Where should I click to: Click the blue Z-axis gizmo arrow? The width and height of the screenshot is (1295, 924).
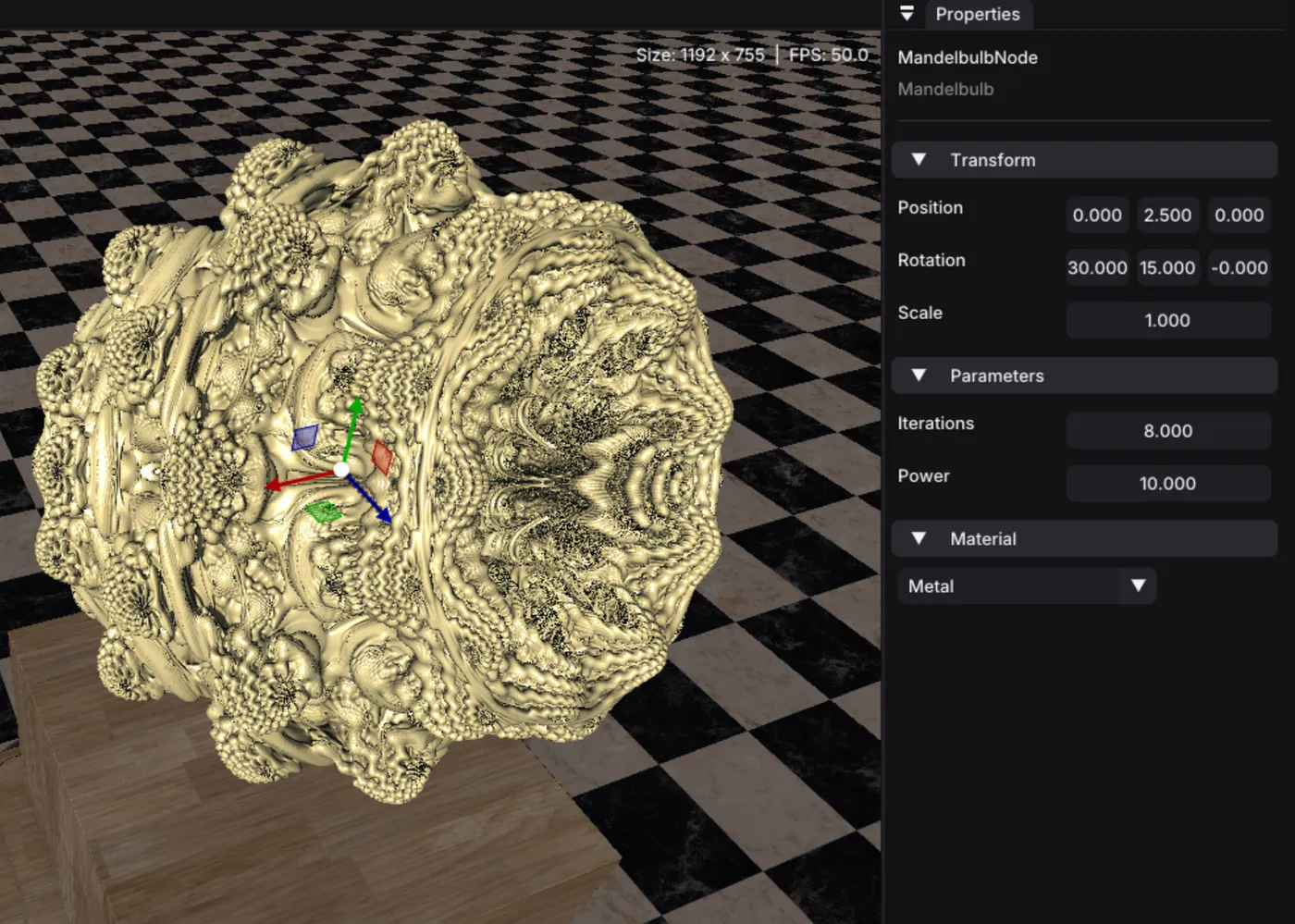pyautogui.click(x=370, y=501)
